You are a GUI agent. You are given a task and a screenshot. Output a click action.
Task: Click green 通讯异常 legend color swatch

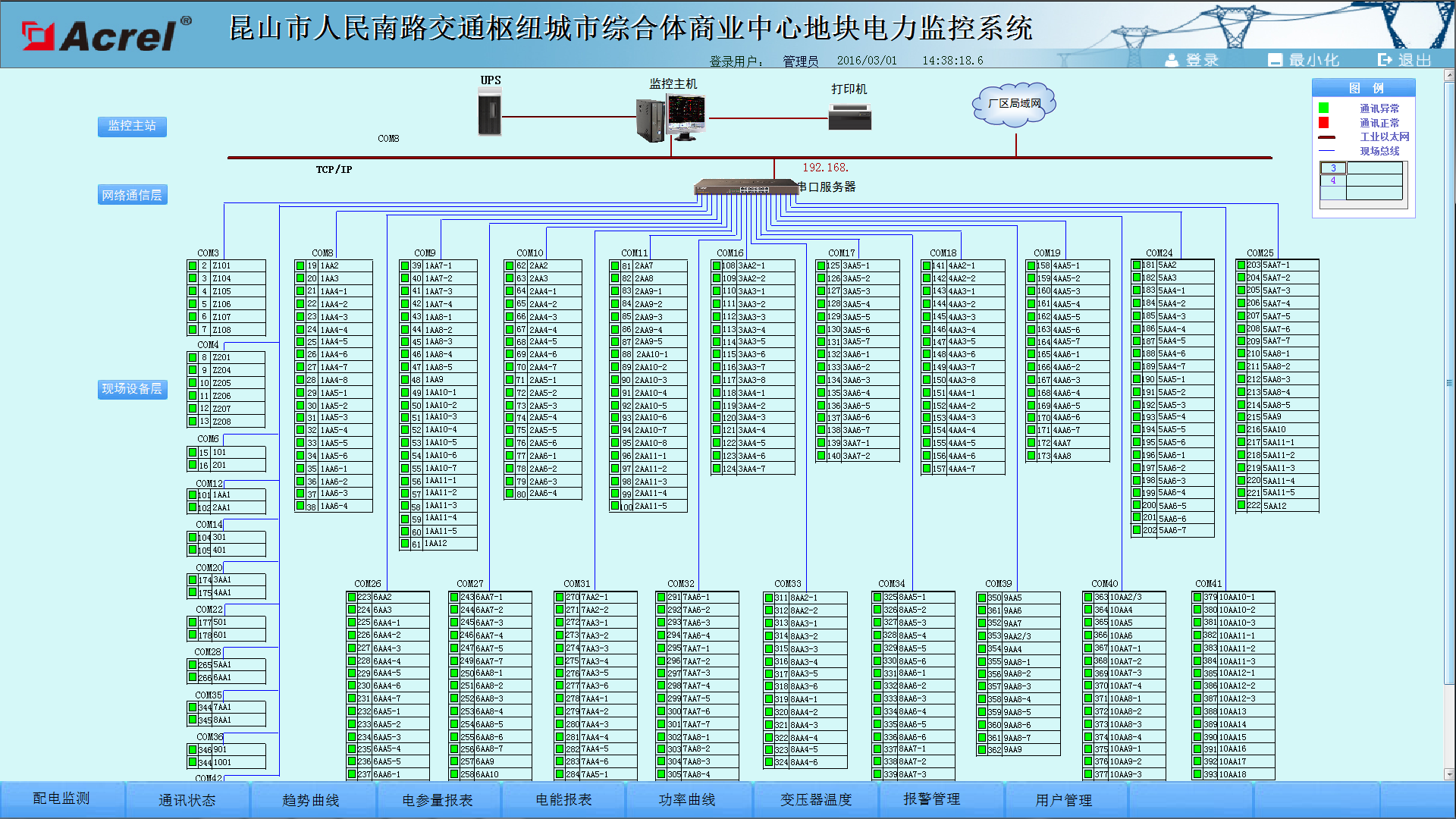click(x=1324, y=108)
